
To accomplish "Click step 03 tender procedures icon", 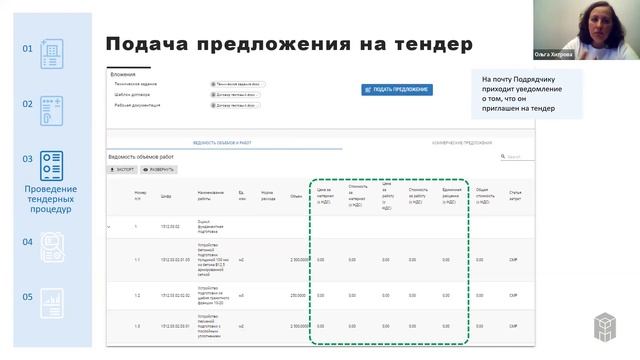I will 52,166.
